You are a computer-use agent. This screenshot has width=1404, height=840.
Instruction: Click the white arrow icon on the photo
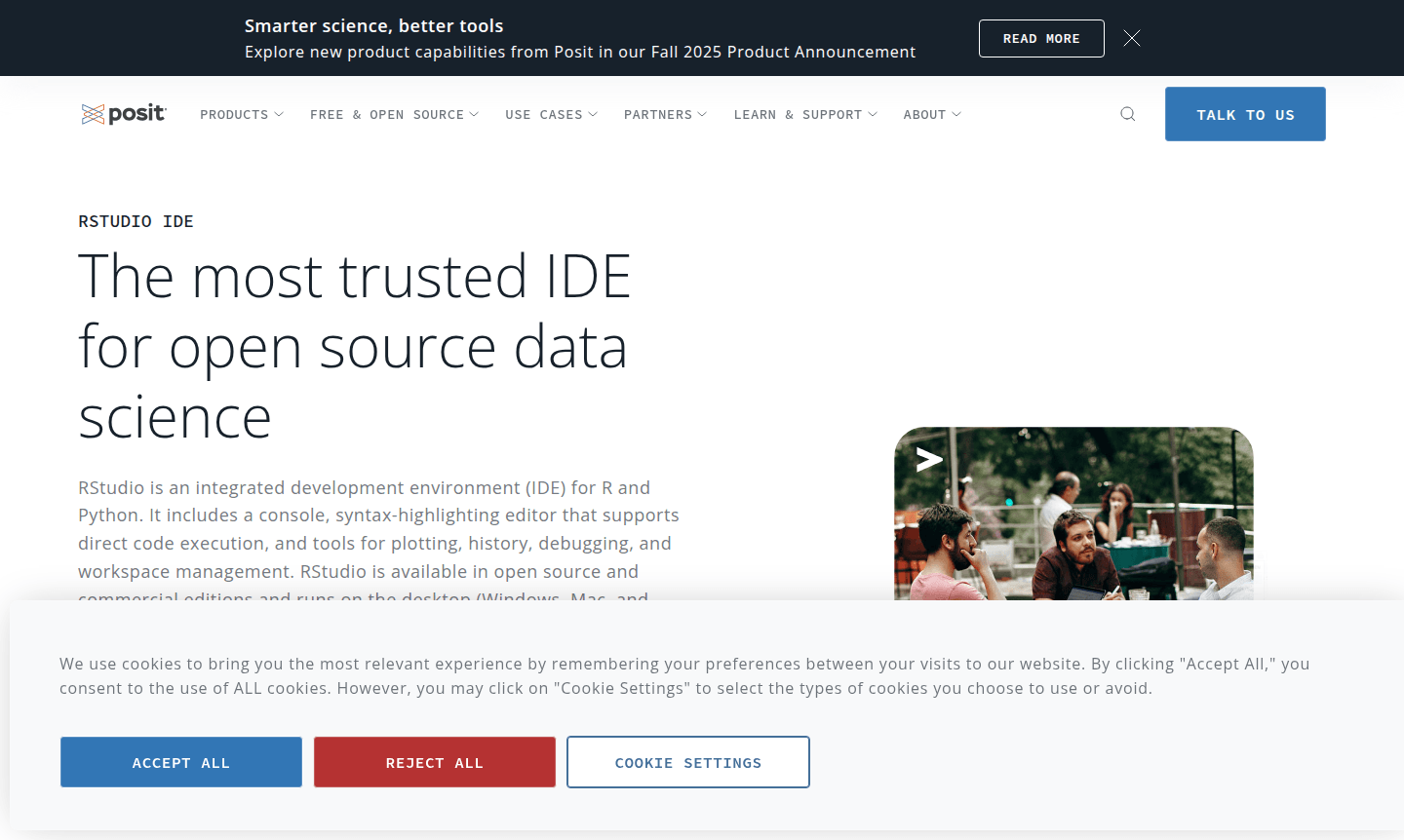tap(929, 459)
